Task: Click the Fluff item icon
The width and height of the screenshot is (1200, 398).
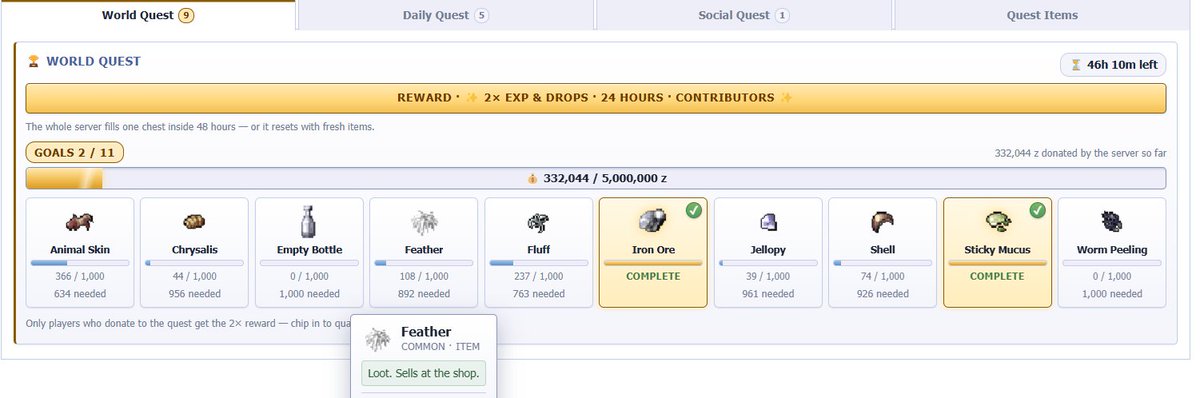Action: click(x=539, y=221)
